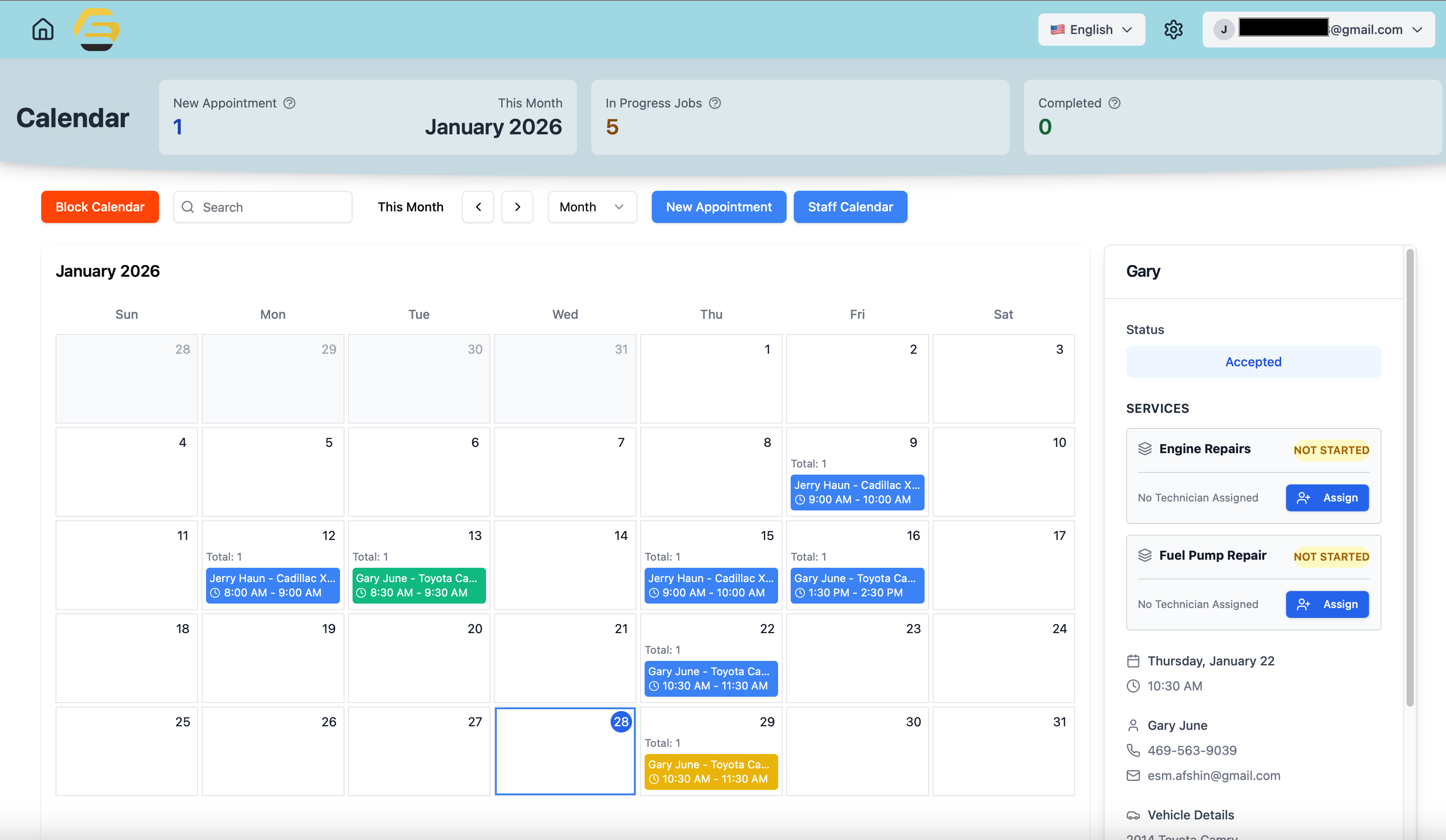This screenshot has width=1446, height=840.
Task: Assign technician to Fuel Pump Repair
Action: [1327, 604]
